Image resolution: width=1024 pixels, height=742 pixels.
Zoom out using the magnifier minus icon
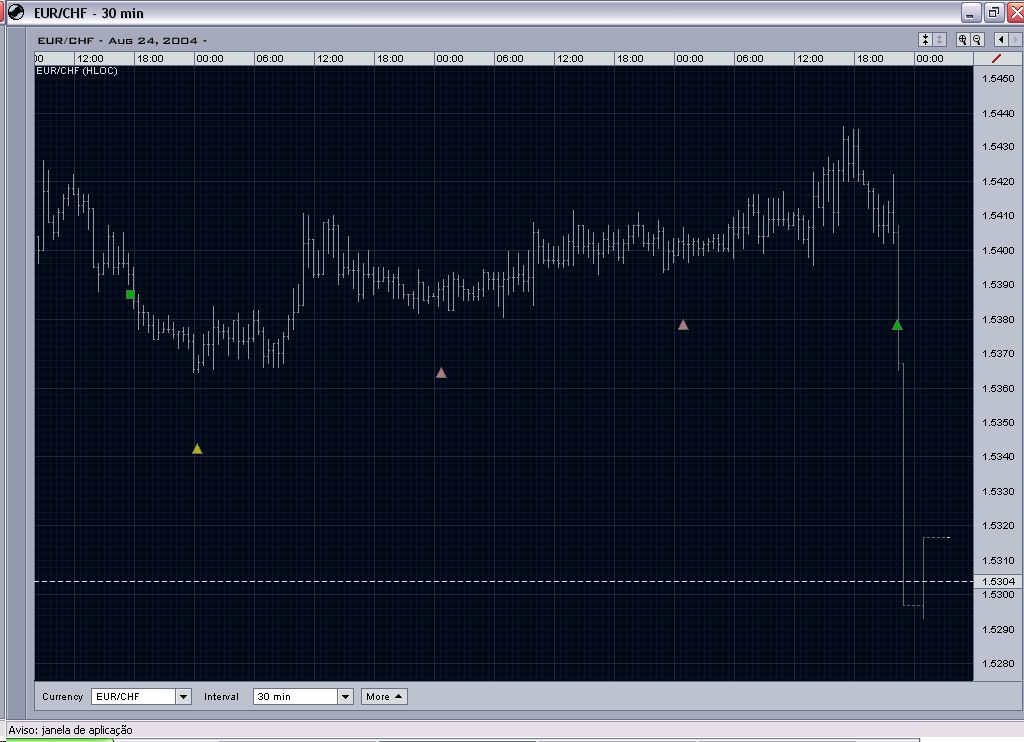click(977, 40)
